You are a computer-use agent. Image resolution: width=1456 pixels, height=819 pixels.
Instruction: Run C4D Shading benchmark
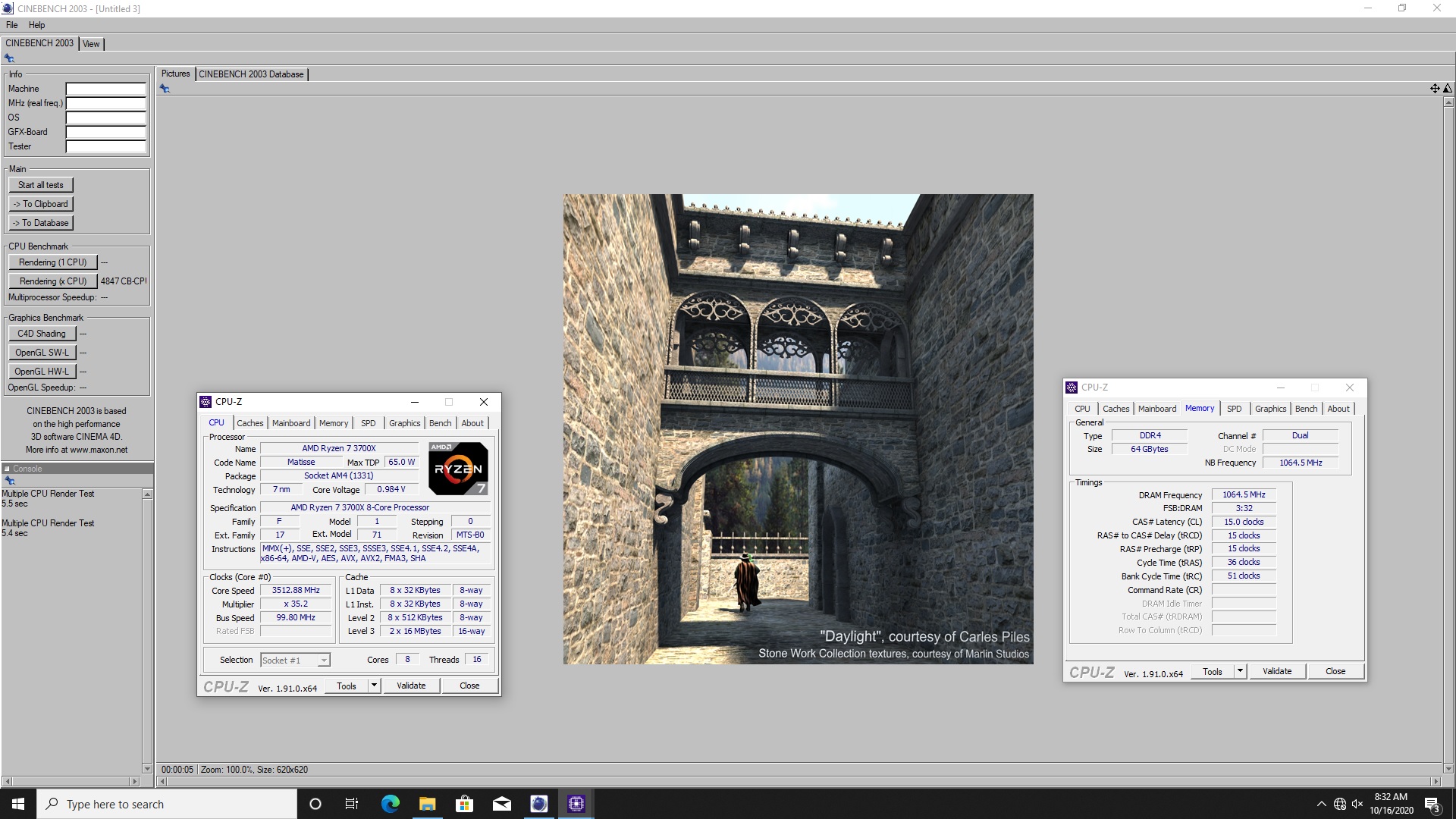tap(42, 334)
